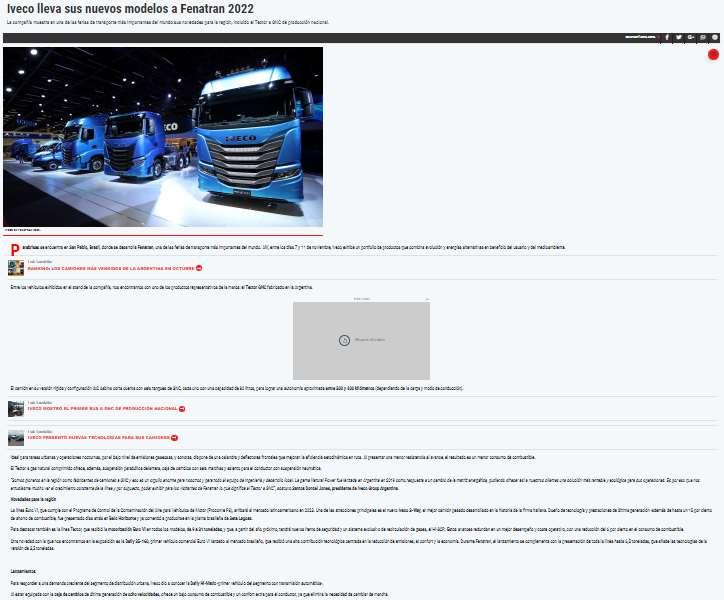
Task: Click the red drop-cap letter P
Action: tap(15, 250)
